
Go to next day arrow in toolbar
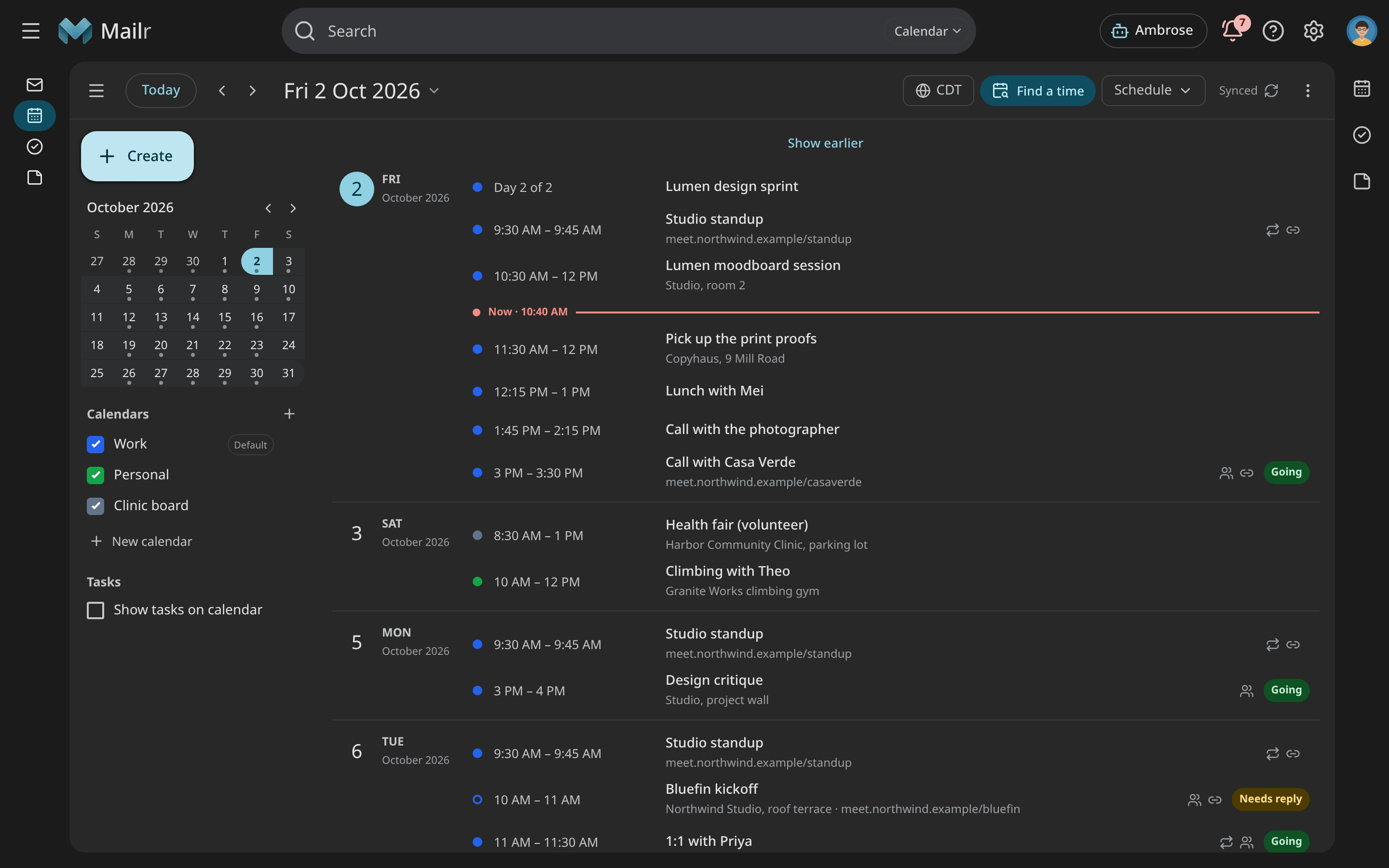click(x=252, y=91)
